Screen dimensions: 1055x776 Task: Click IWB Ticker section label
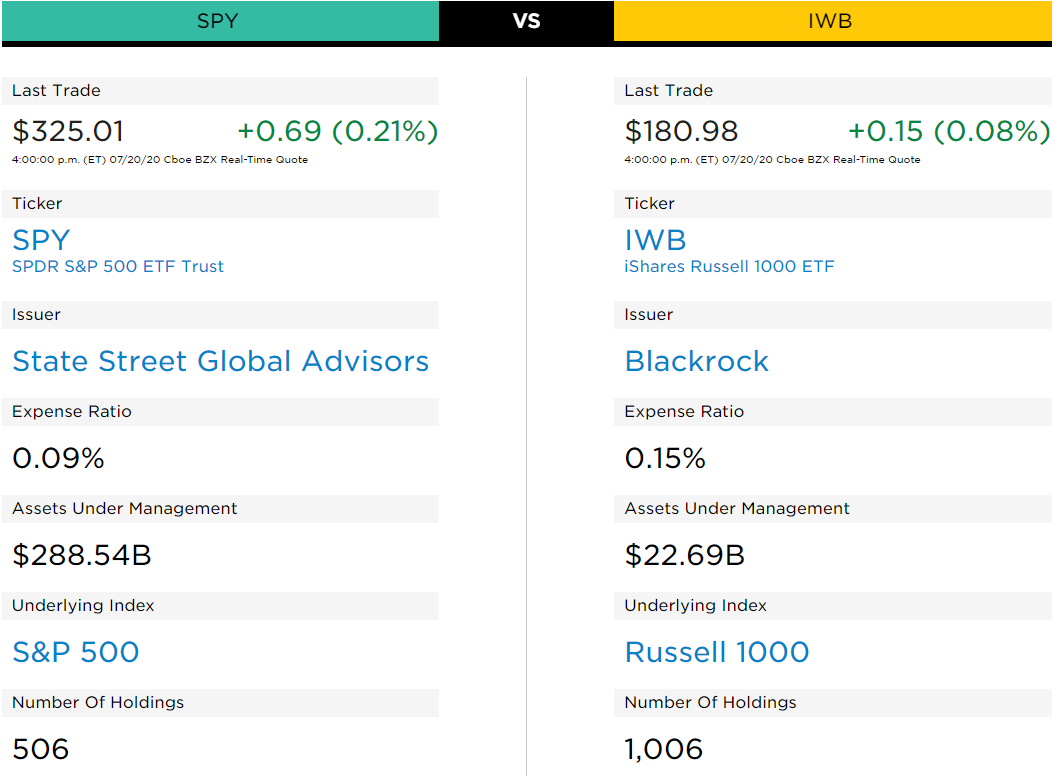649,203
